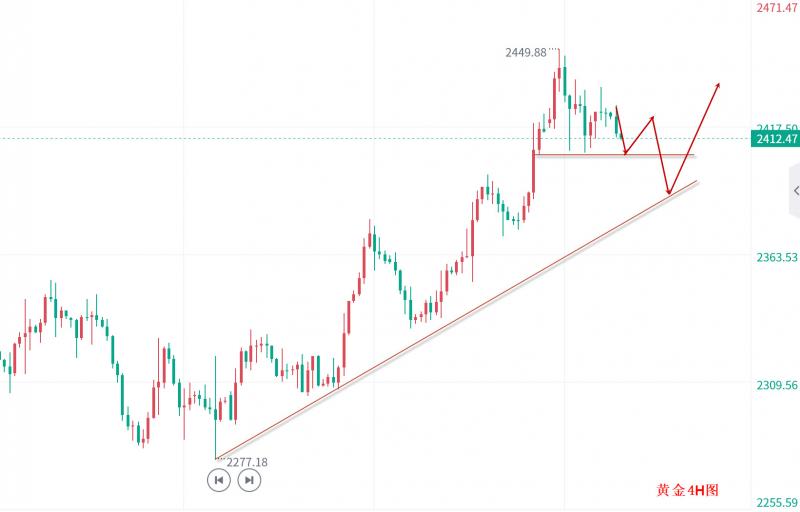Click the 2255.59 price axis label
800x512 pixels.
[776, 503]
